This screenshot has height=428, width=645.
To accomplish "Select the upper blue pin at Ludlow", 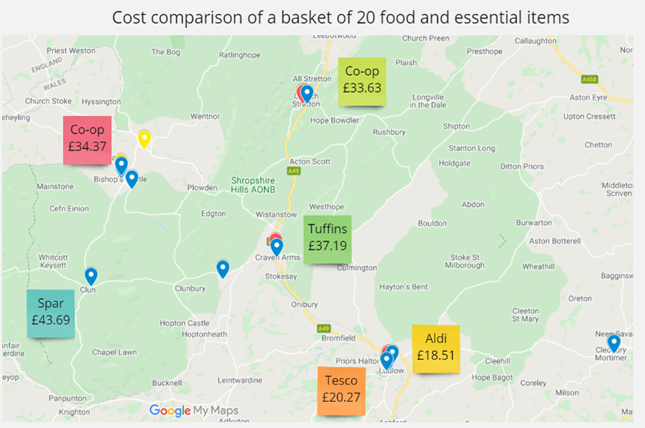I will click(x=393, y=352).
